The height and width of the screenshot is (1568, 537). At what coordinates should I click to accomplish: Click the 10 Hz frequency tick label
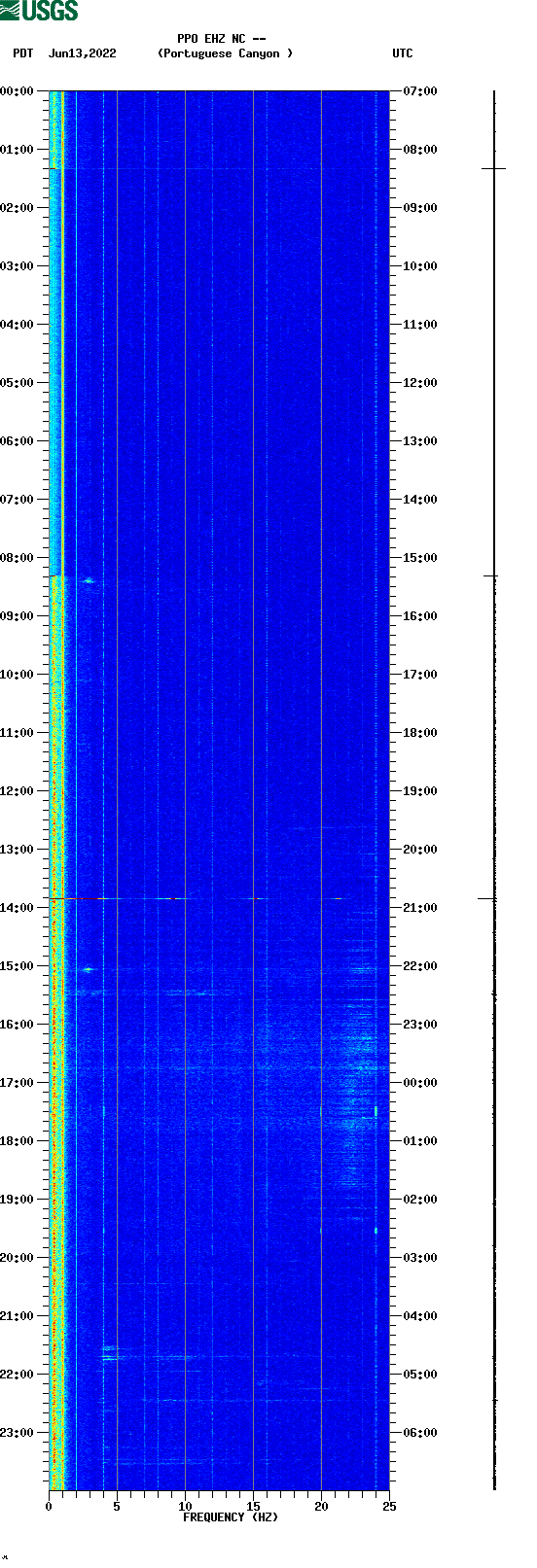(185, 1507)
